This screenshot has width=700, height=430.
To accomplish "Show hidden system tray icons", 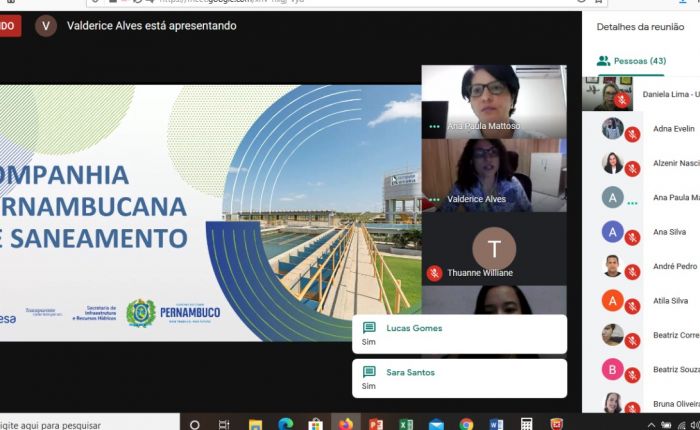I will [x=651, y=425].
